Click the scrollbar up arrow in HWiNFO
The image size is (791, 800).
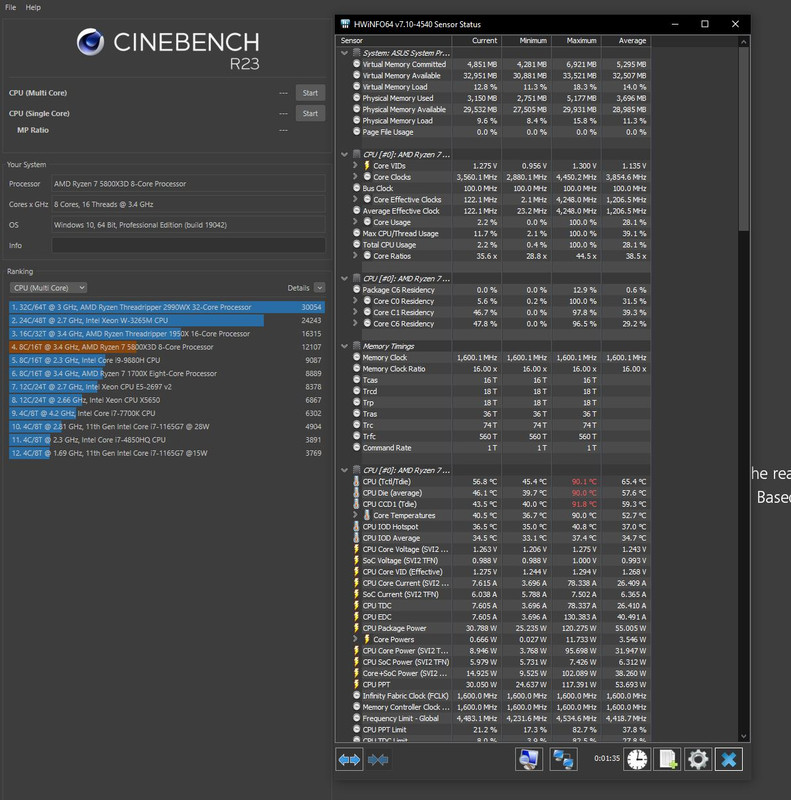pyautogui.click(x=744, y=41)
